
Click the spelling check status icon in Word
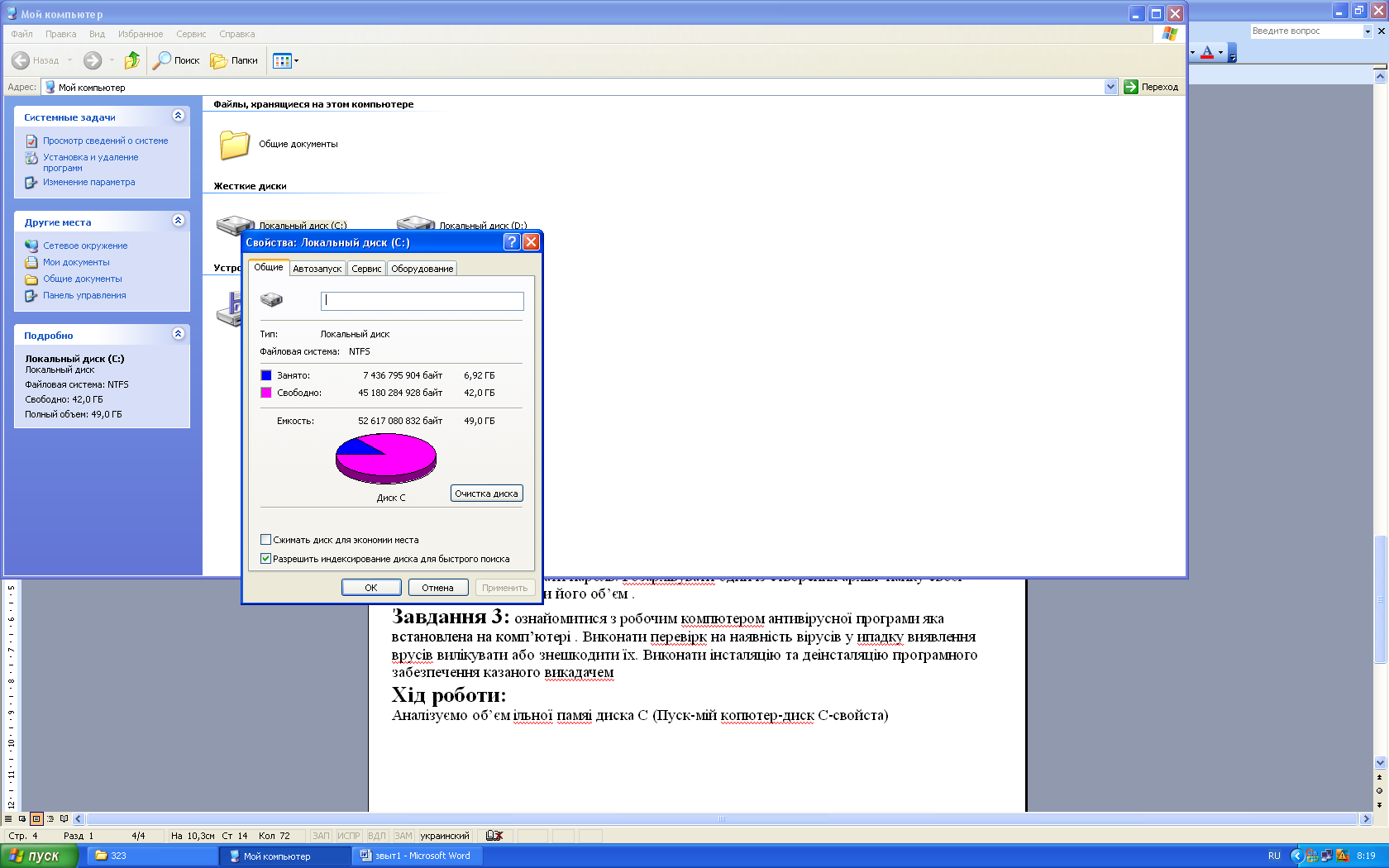tap(494, 836)
